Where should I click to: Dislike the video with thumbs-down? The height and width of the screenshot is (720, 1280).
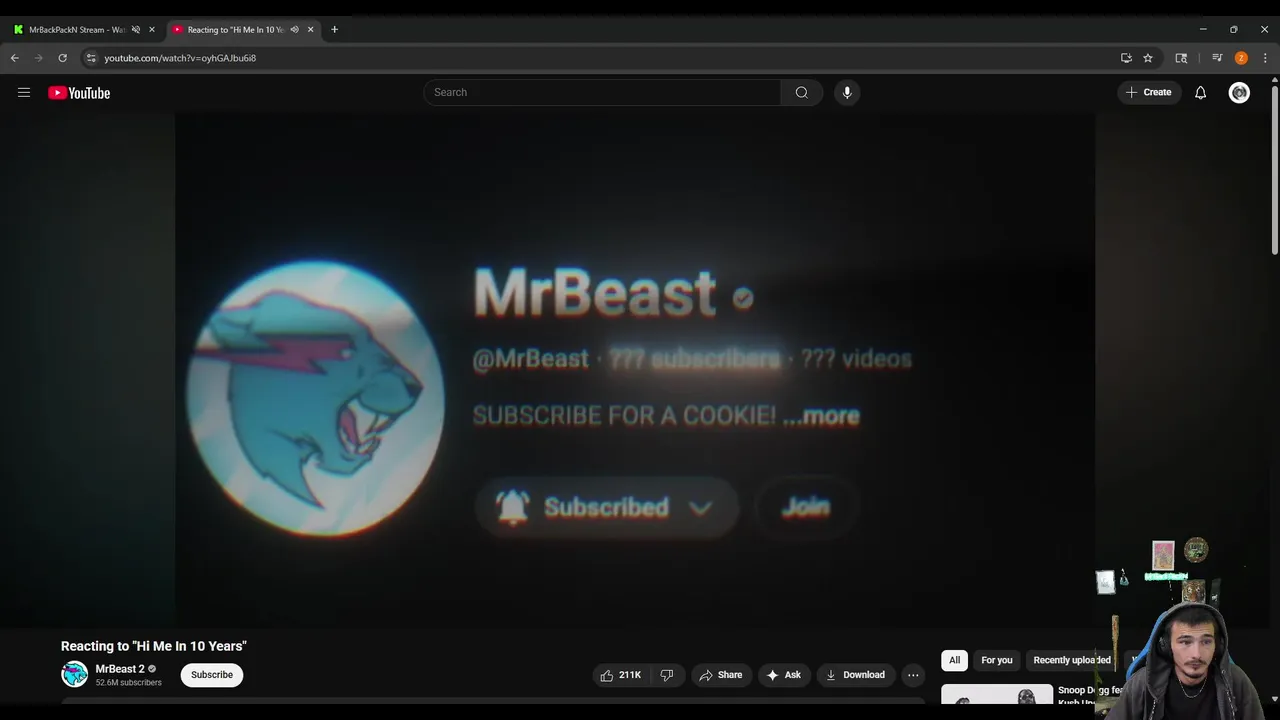[667, 675]
